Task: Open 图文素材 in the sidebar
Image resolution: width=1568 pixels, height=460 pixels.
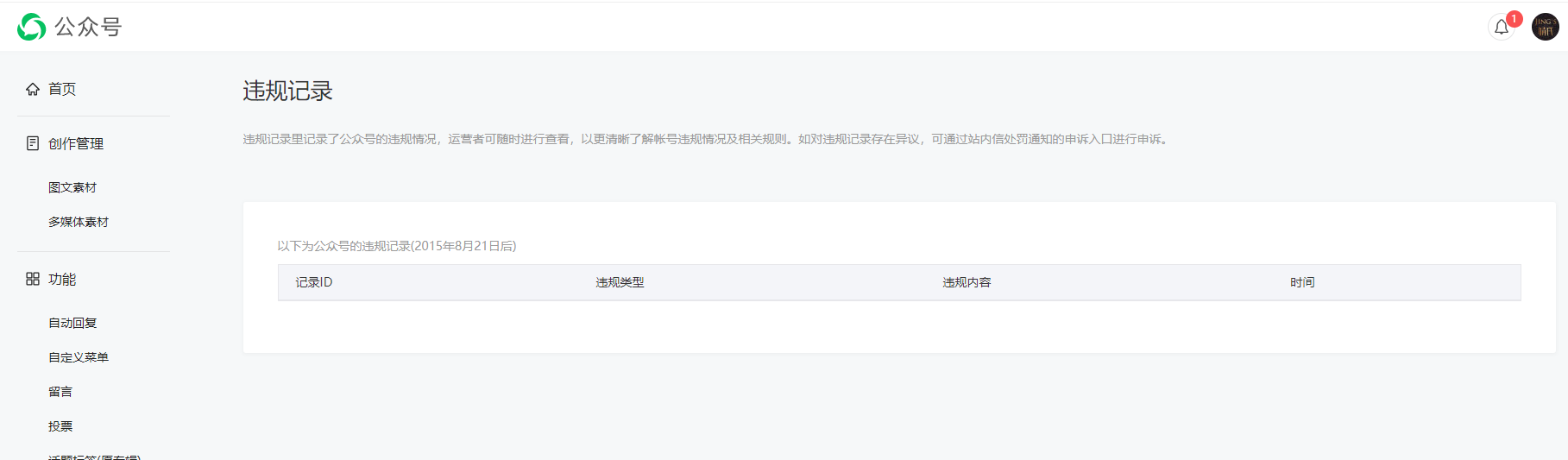Action: pyautogui.click(x=72, y=187)
